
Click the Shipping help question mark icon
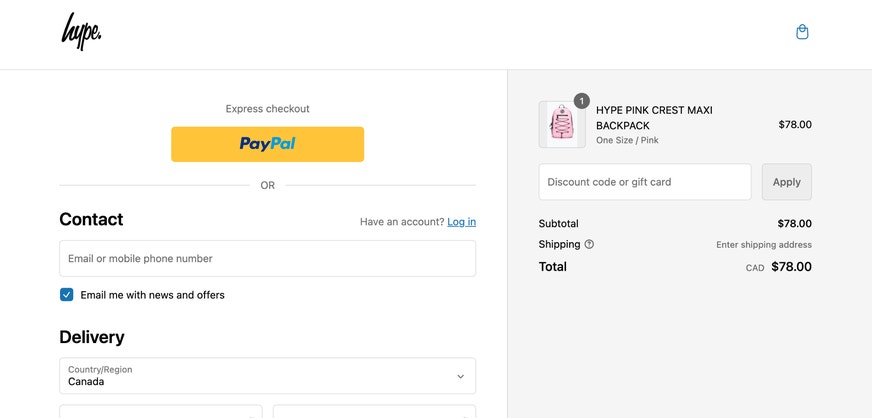point(589,244)
